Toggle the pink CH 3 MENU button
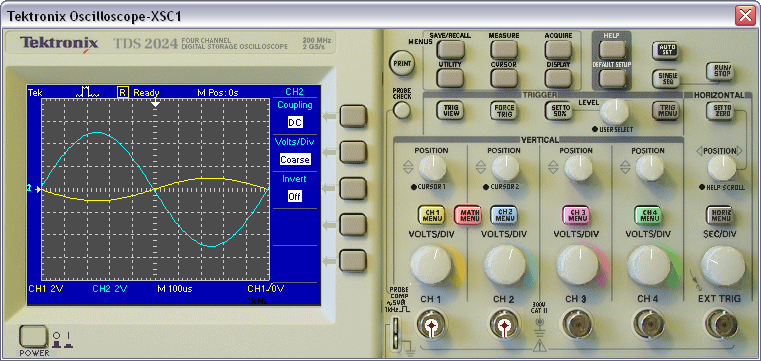761x361 pixels. tap(576, 215)
